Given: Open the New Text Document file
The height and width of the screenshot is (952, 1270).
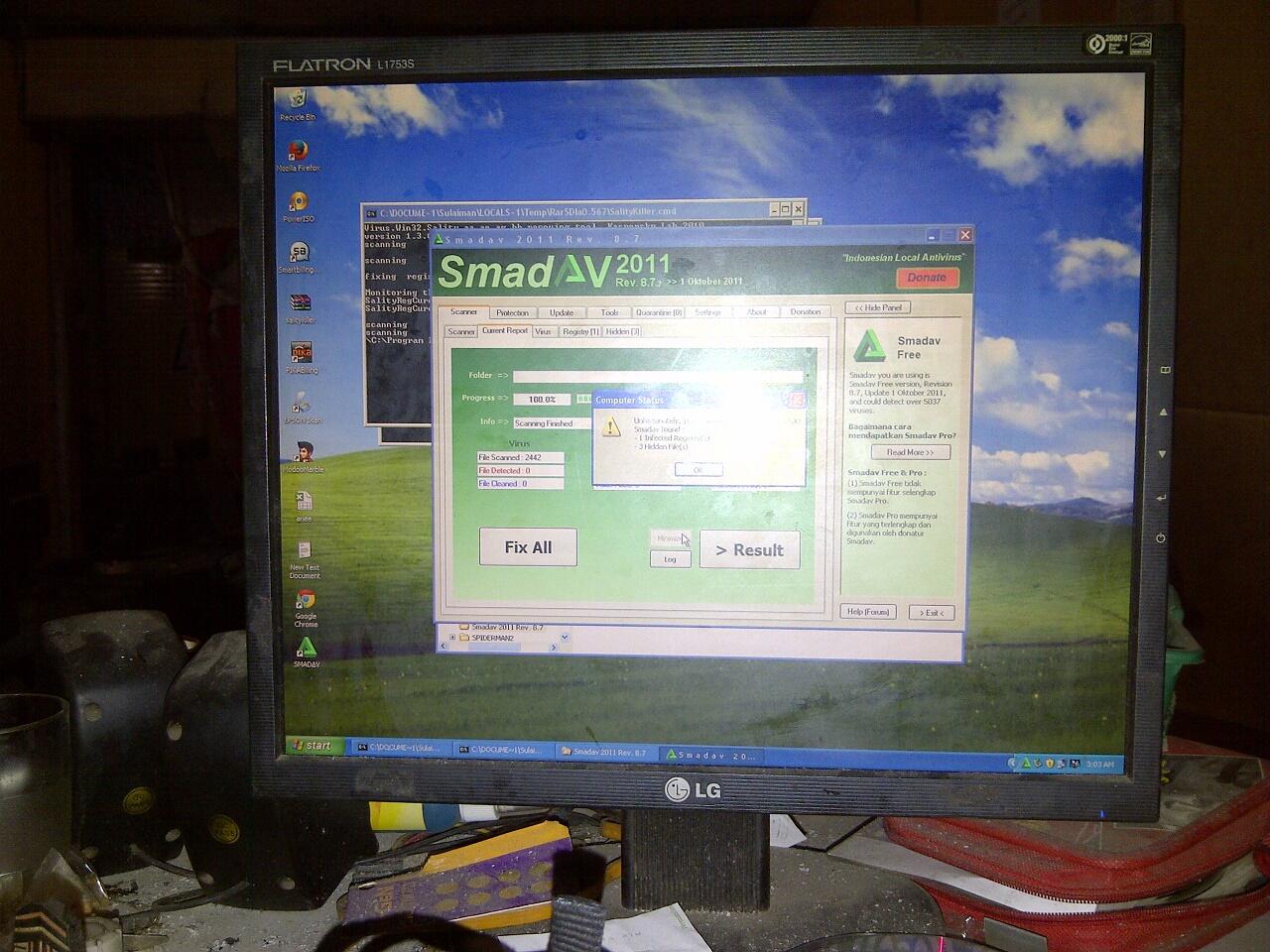Looking at the screenshot, I should click(x=305, y=558).
